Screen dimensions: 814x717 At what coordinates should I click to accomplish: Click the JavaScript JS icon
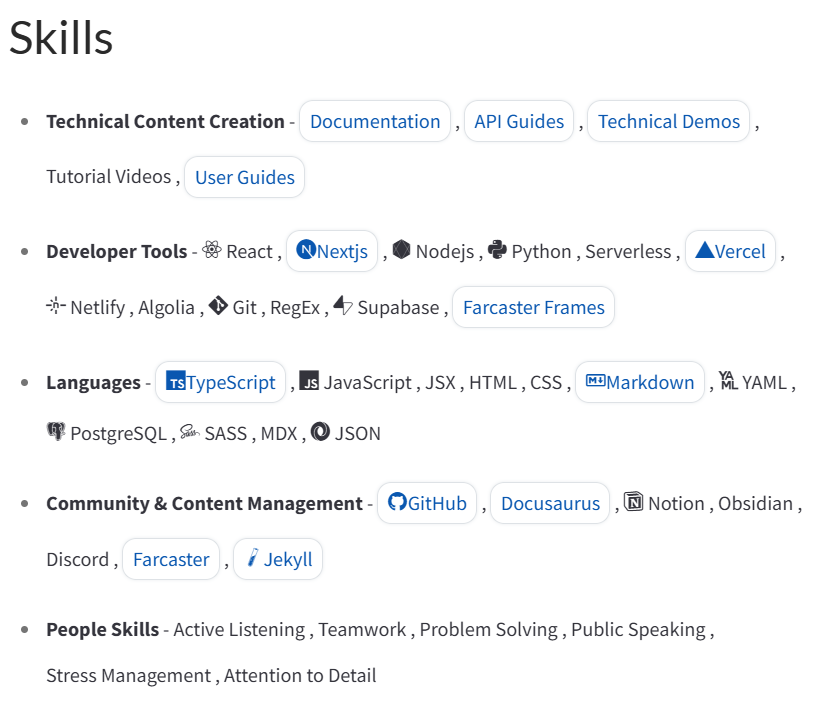(x=309, y=381)
